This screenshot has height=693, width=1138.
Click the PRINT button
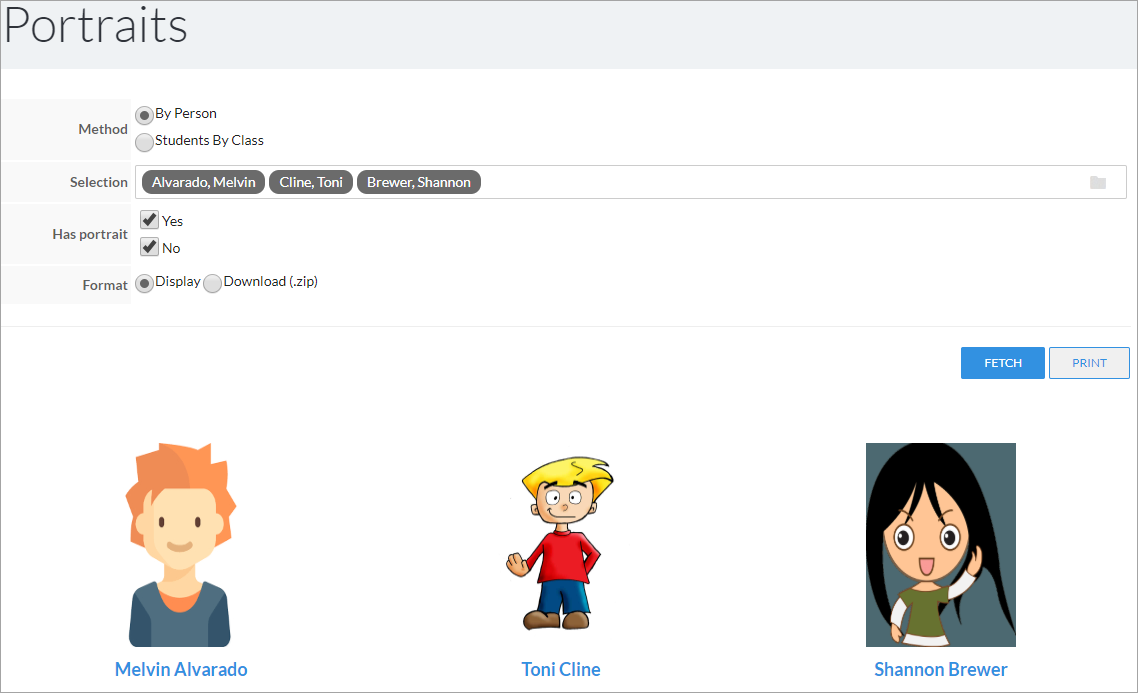pyautogui.click(x=1089, y=363)
